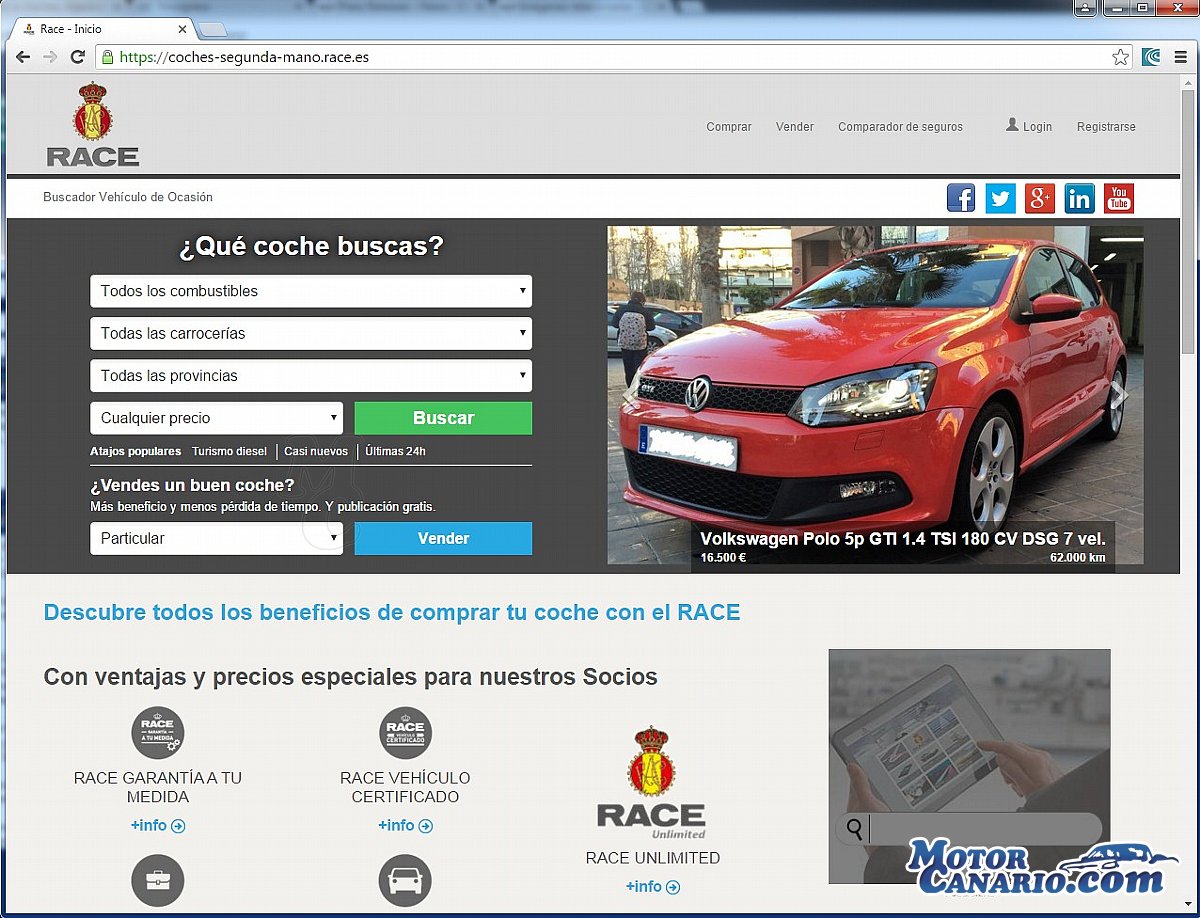Image resolution: width=1200 pixels, height=918 pixels.
Task: Open the Vender header menu item
Action: pyautogui.click(x=795, y=127)
